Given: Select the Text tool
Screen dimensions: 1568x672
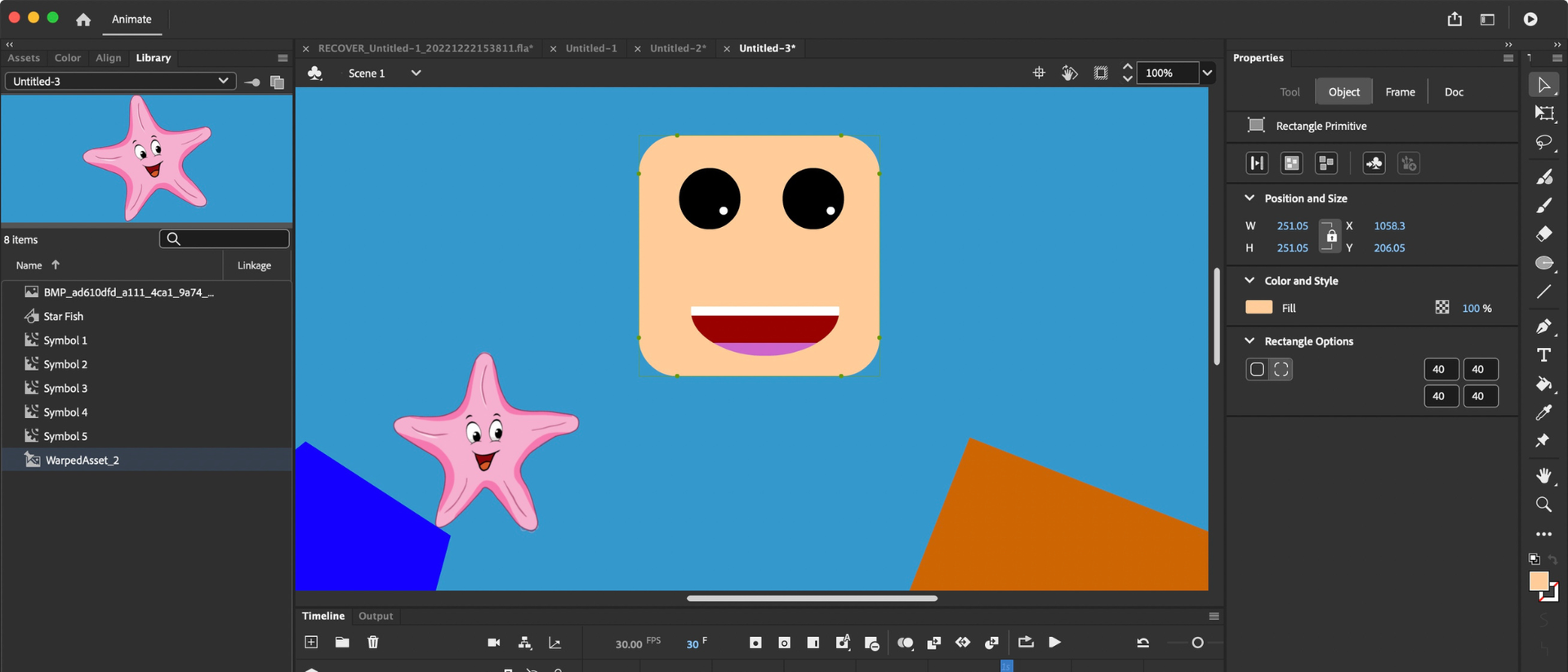Looking at the screenshot, I should coord(1543,355).
